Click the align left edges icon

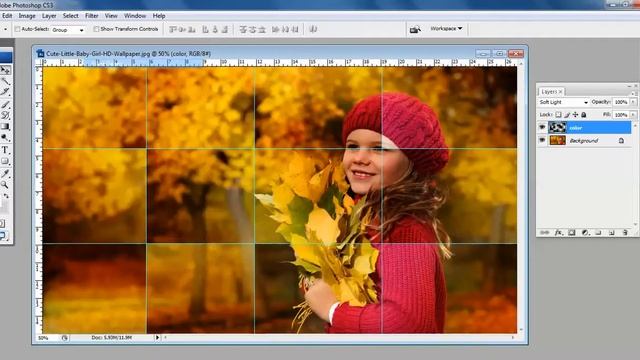[x=205, y=29]
